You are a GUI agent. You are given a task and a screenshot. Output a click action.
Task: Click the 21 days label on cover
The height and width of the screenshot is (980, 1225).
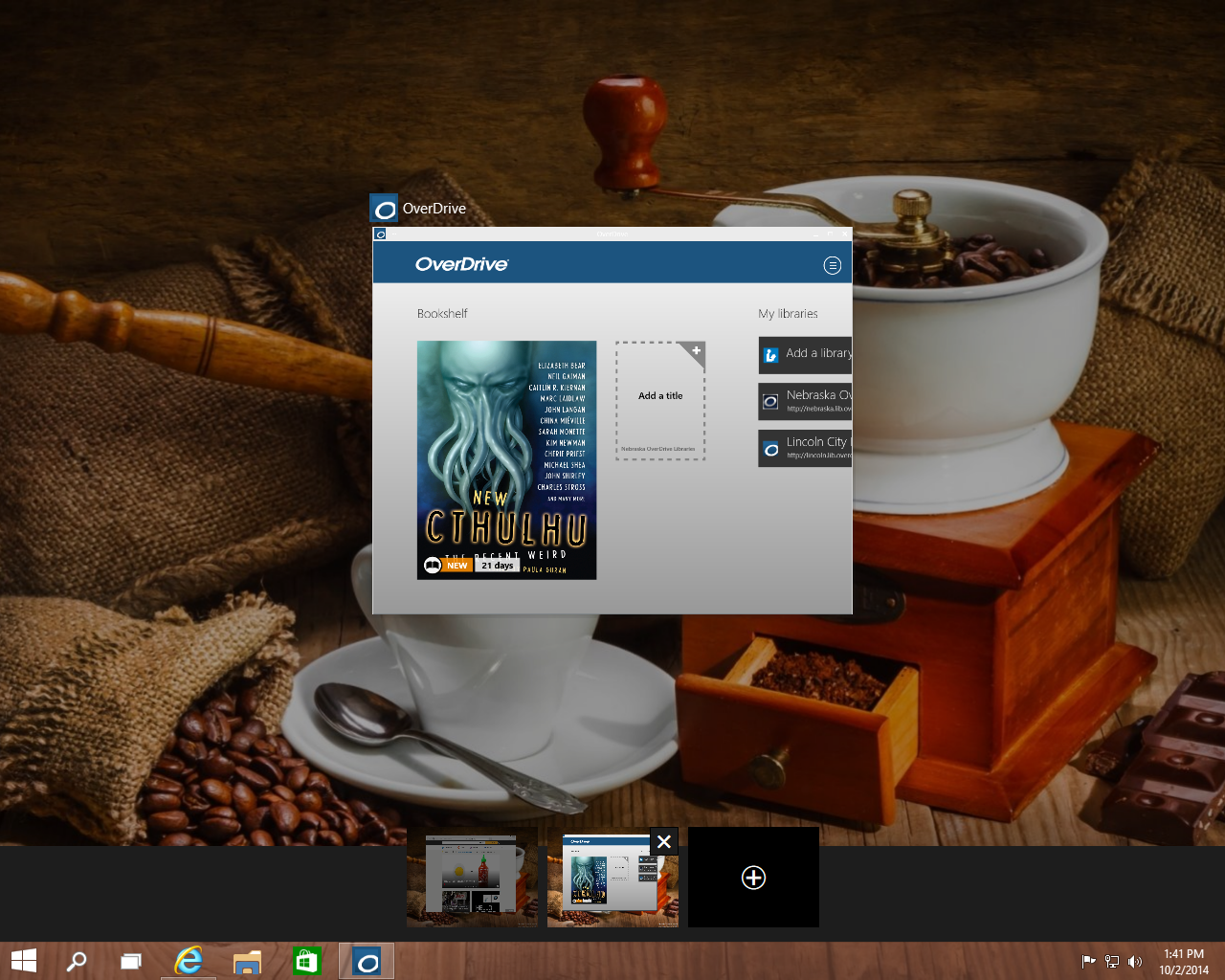click(x=497, y=566)
